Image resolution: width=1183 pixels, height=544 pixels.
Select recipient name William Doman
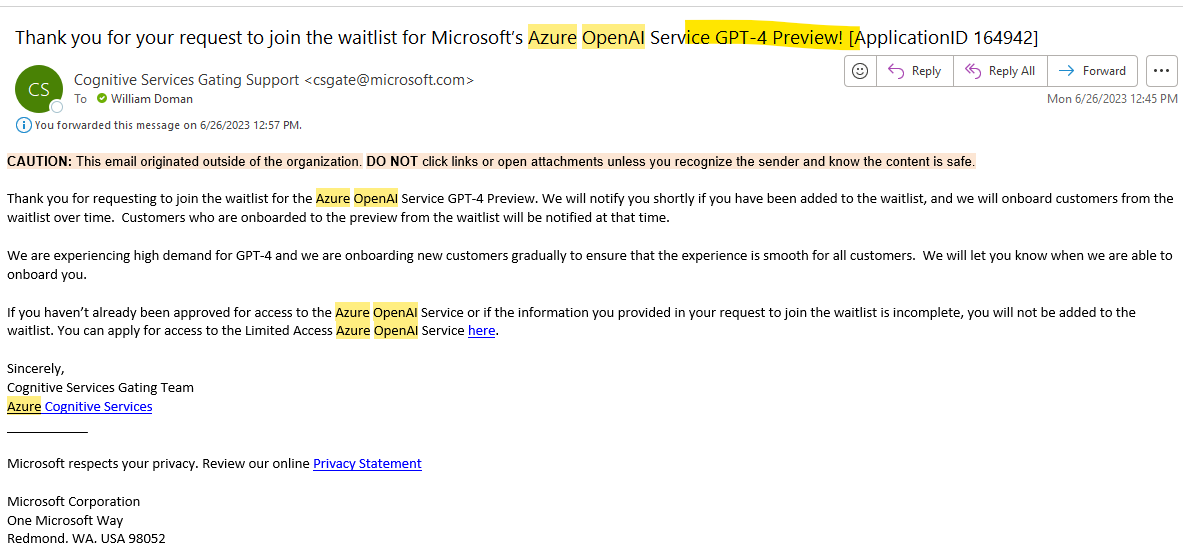(152, 99)
